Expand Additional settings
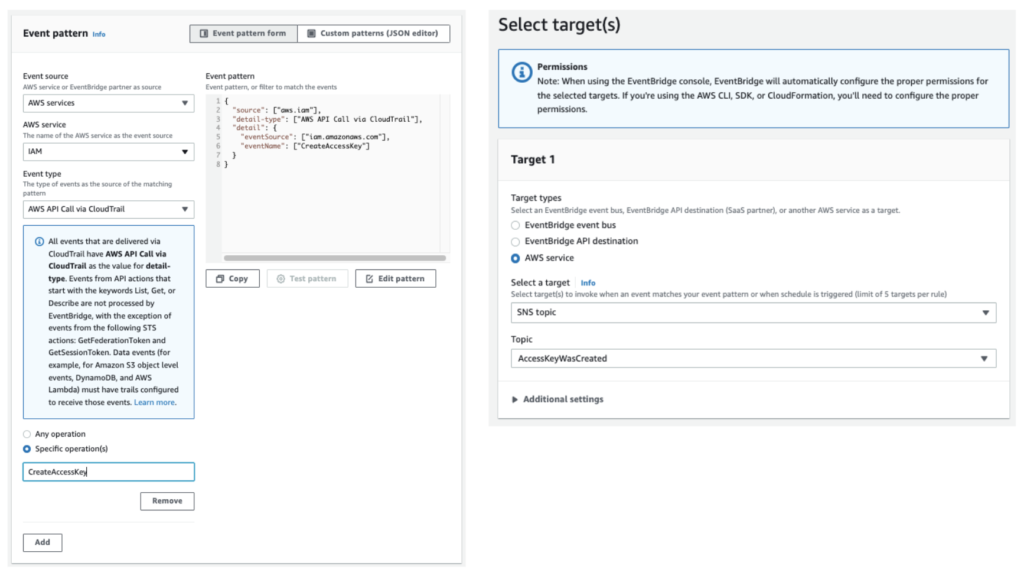This screenshot has height=579, width=1024. pyautogui.click(x=557, y=399)
